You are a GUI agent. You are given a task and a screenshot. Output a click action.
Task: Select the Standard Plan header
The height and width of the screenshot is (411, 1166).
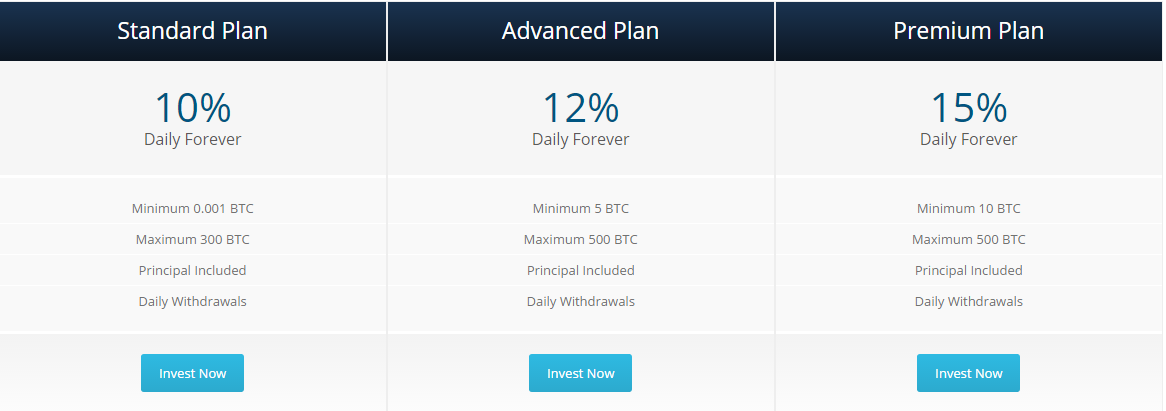192,31
